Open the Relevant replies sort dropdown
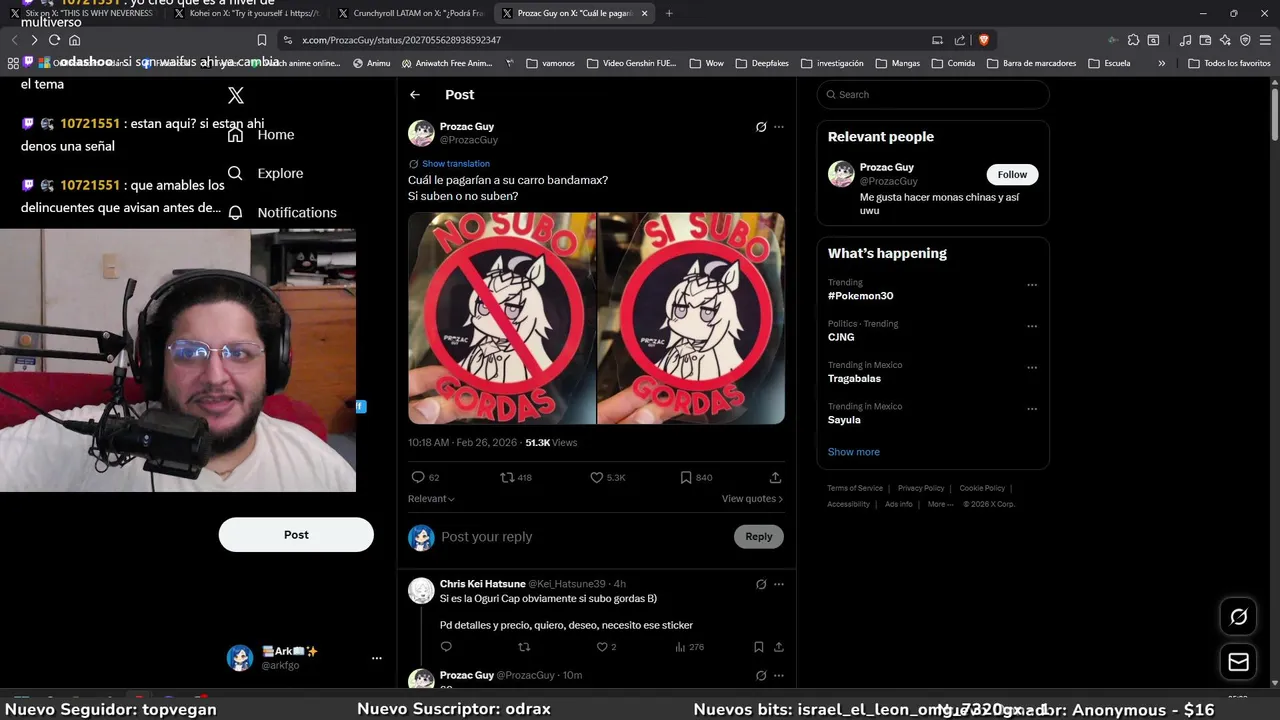 (431, 499)
